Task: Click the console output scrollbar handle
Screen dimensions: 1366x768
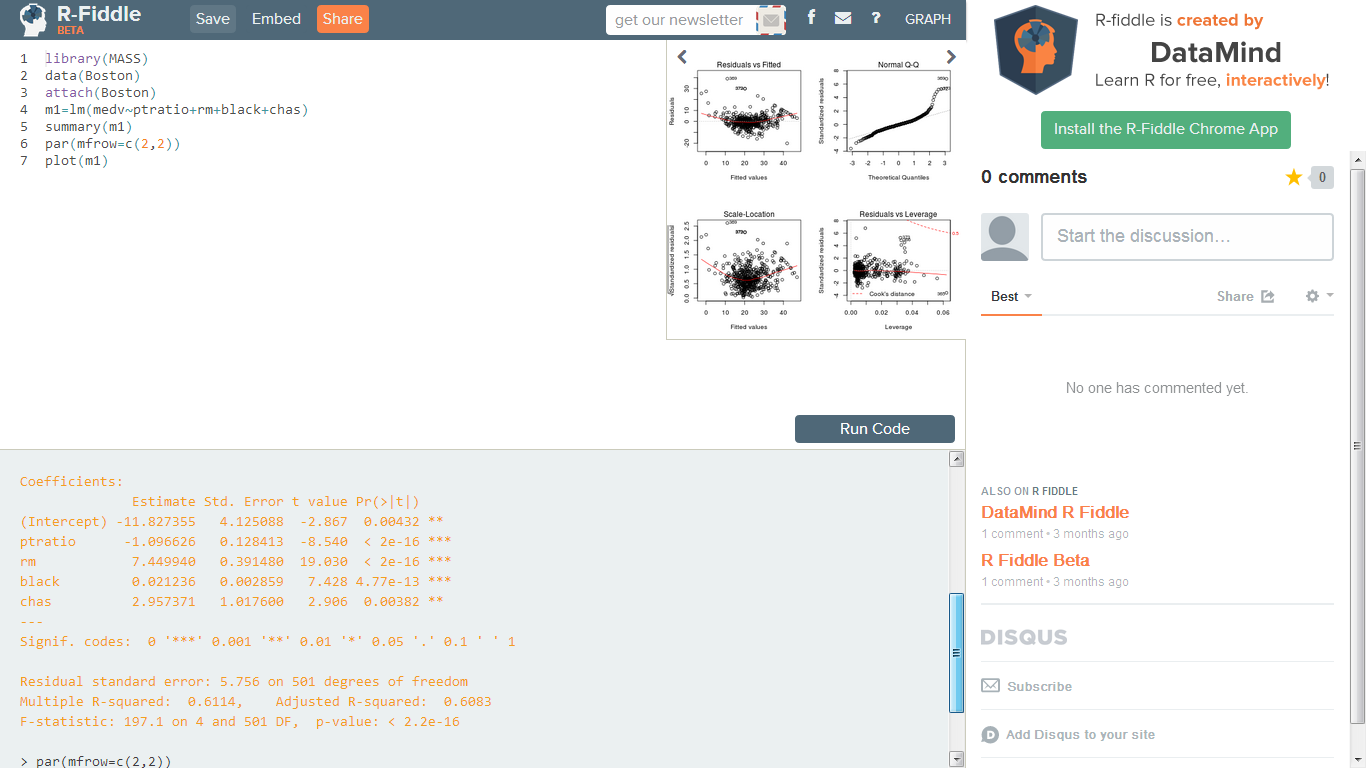Action: (957, 652)
